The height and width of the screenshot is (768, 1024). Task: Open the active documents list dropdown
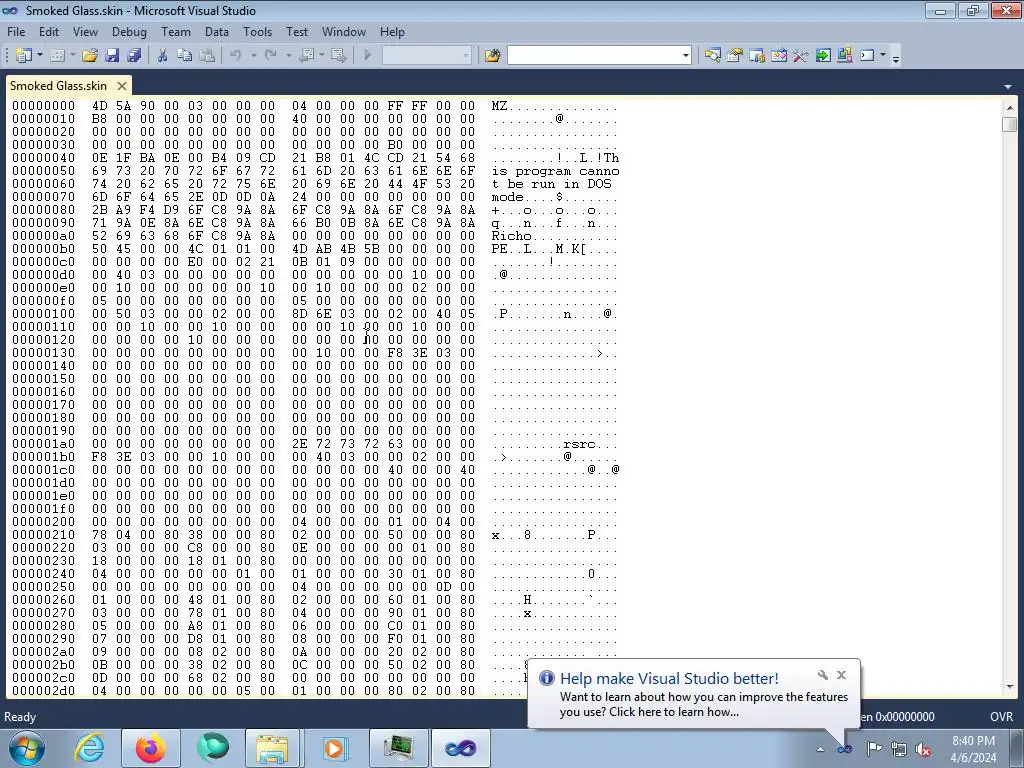[x=1008, y=86]
